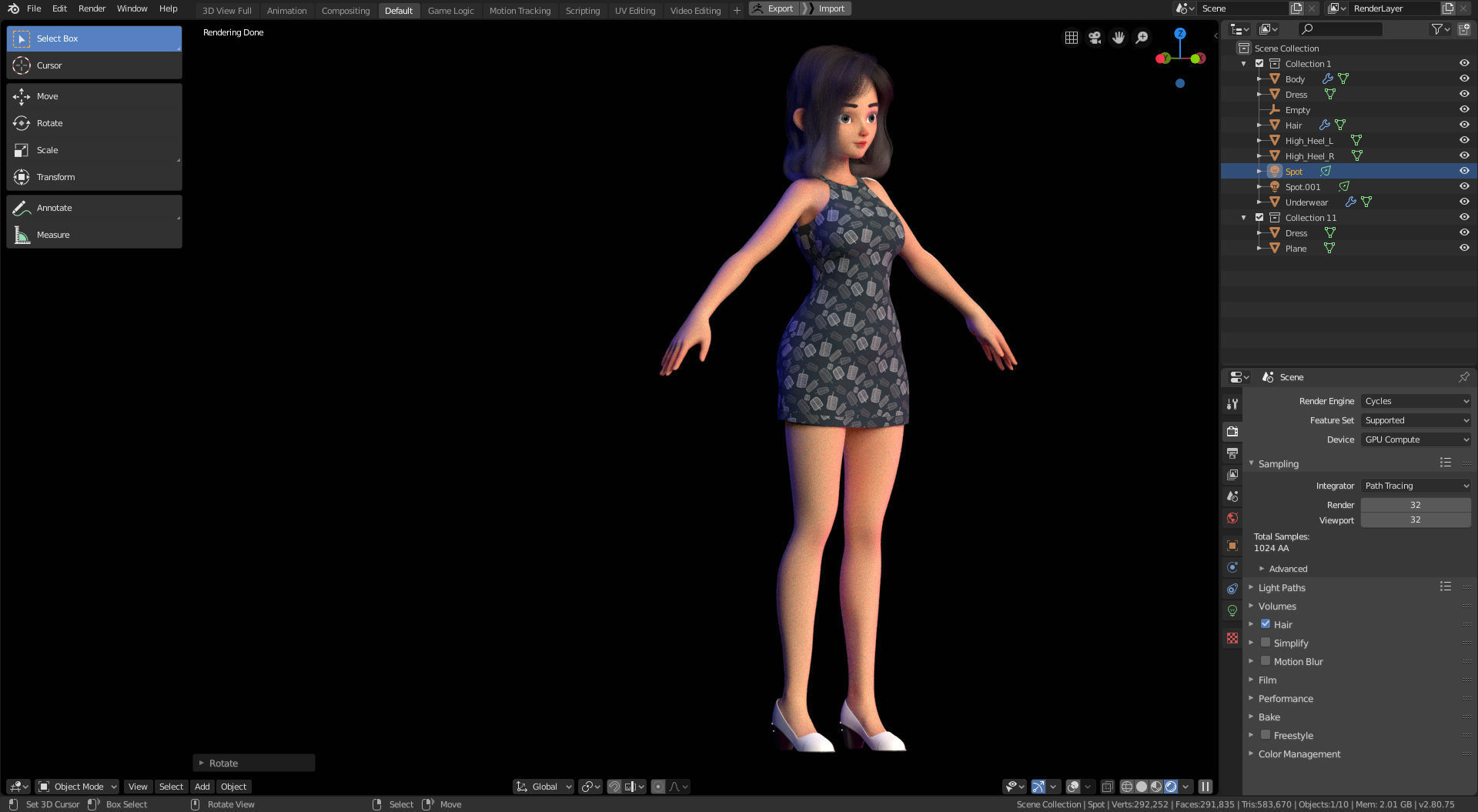Open the viewport Add menu
This screenshot has height=812, width=1478.
pos(202,787)
